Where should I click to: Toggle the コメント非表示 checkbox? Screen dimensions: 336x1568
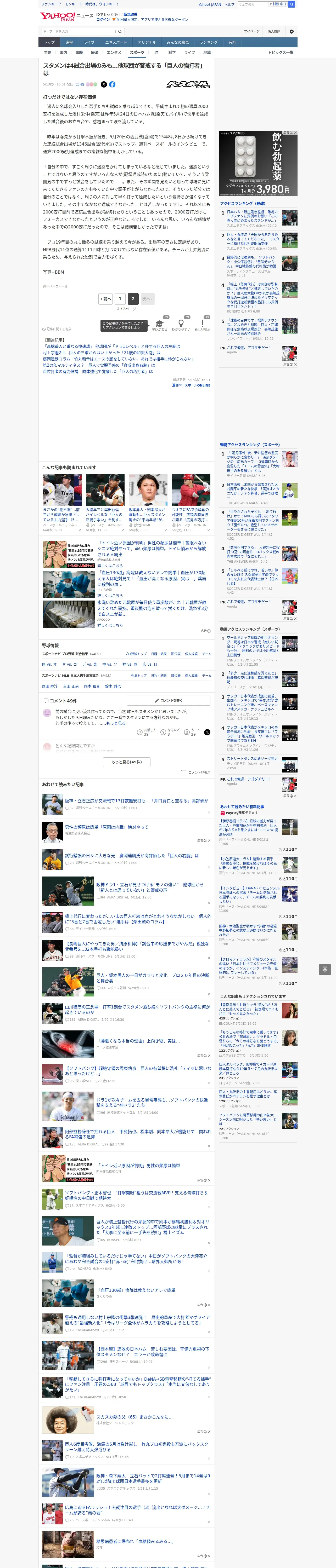tap(183, 773)
